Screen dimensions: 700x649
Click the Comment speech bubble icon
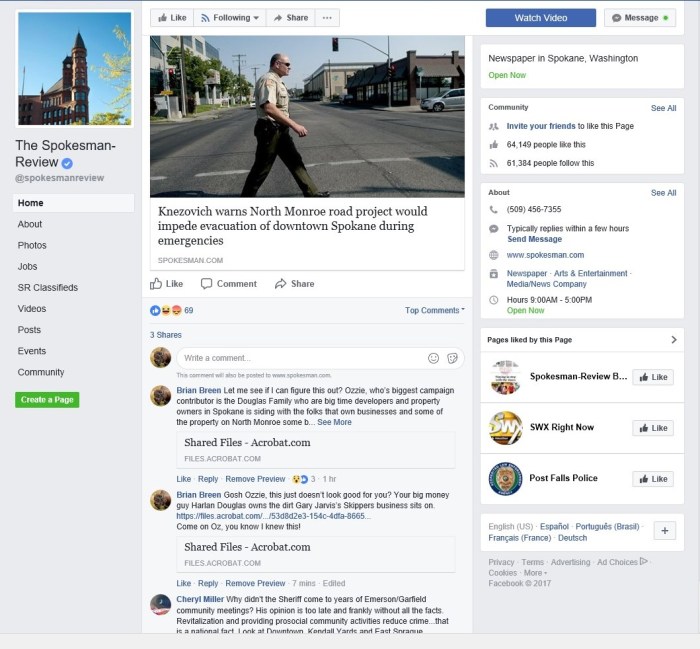pos(206,284)
